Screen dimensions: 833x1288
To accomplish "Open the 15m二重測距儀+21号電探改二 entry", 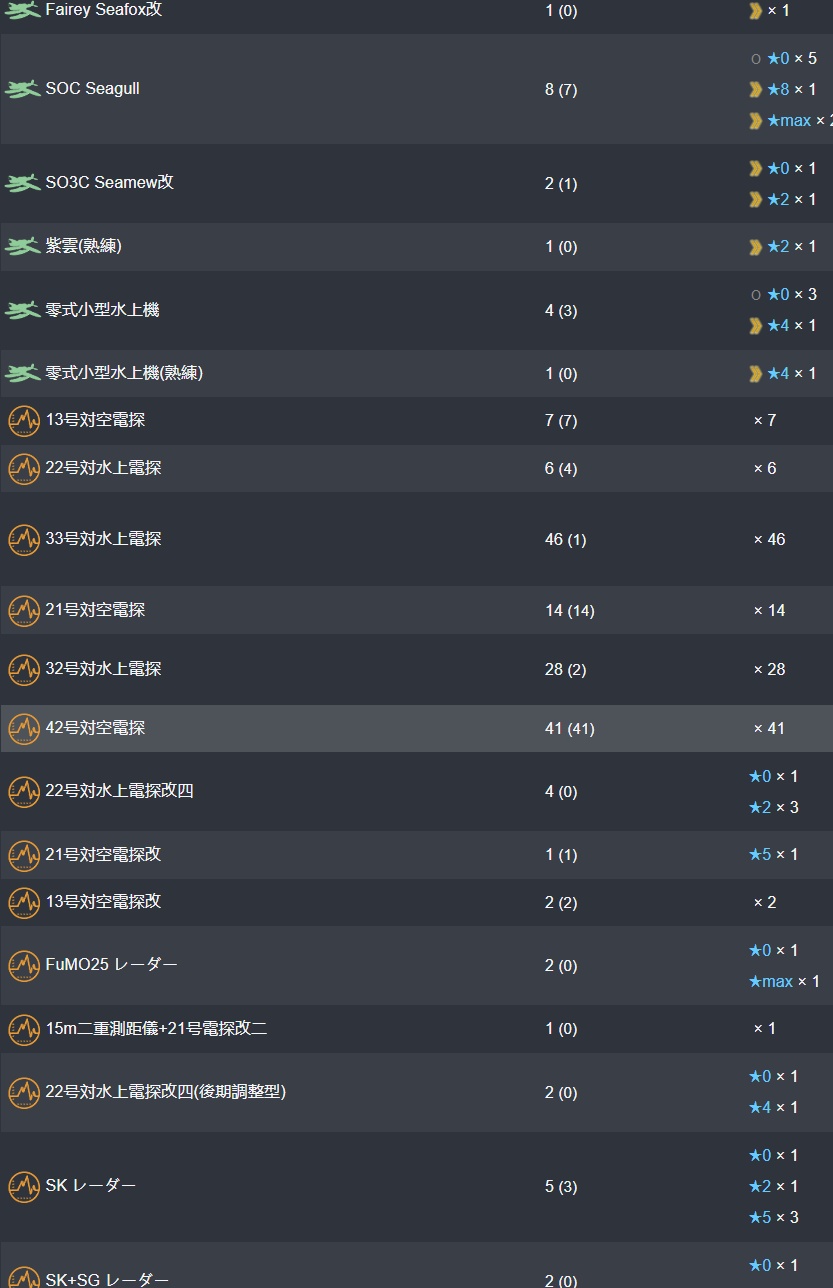I will click(x=156, y=1028).
